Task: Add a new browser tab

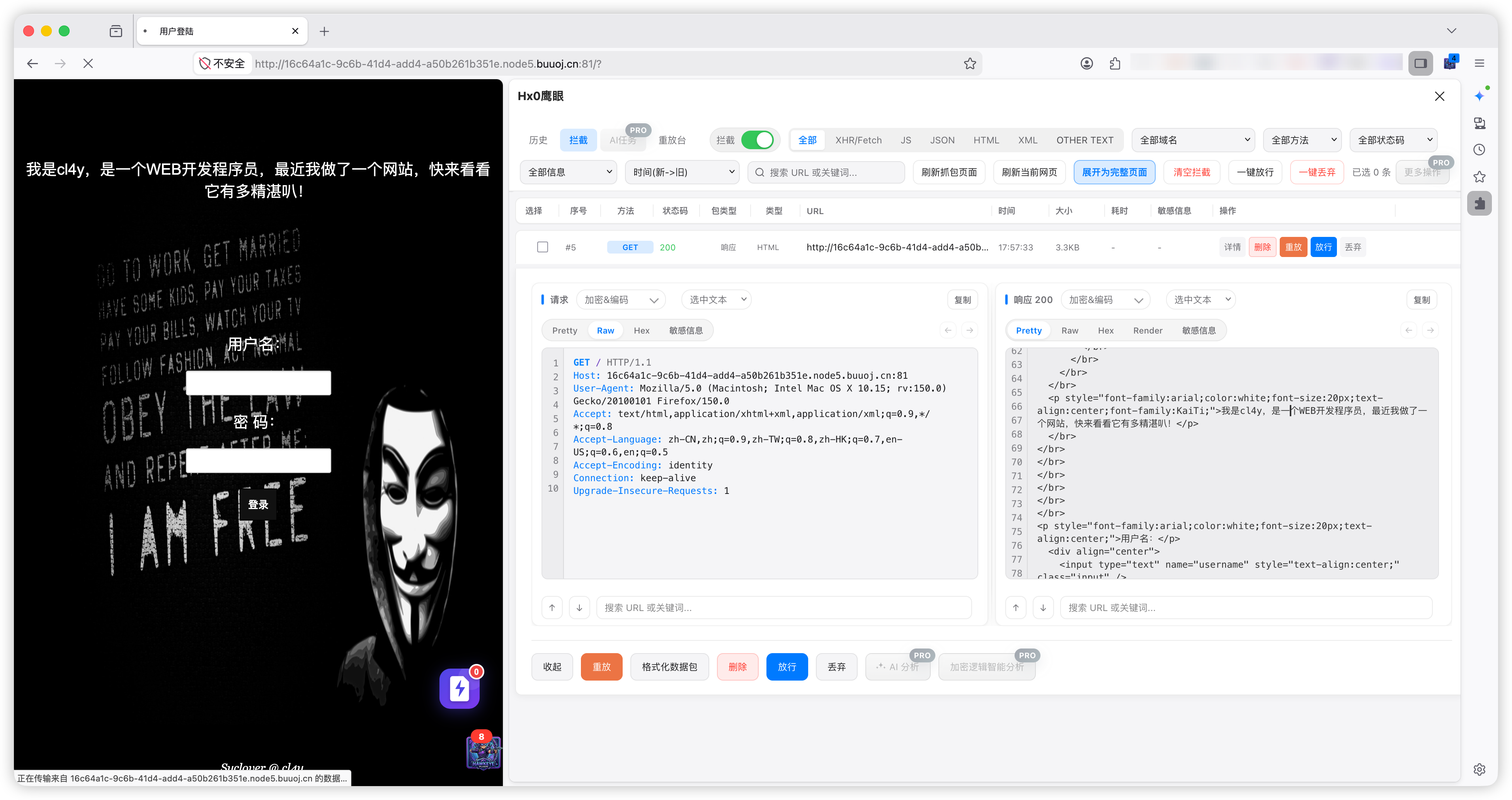Action: pyautogui.click(x=324, y=31)
